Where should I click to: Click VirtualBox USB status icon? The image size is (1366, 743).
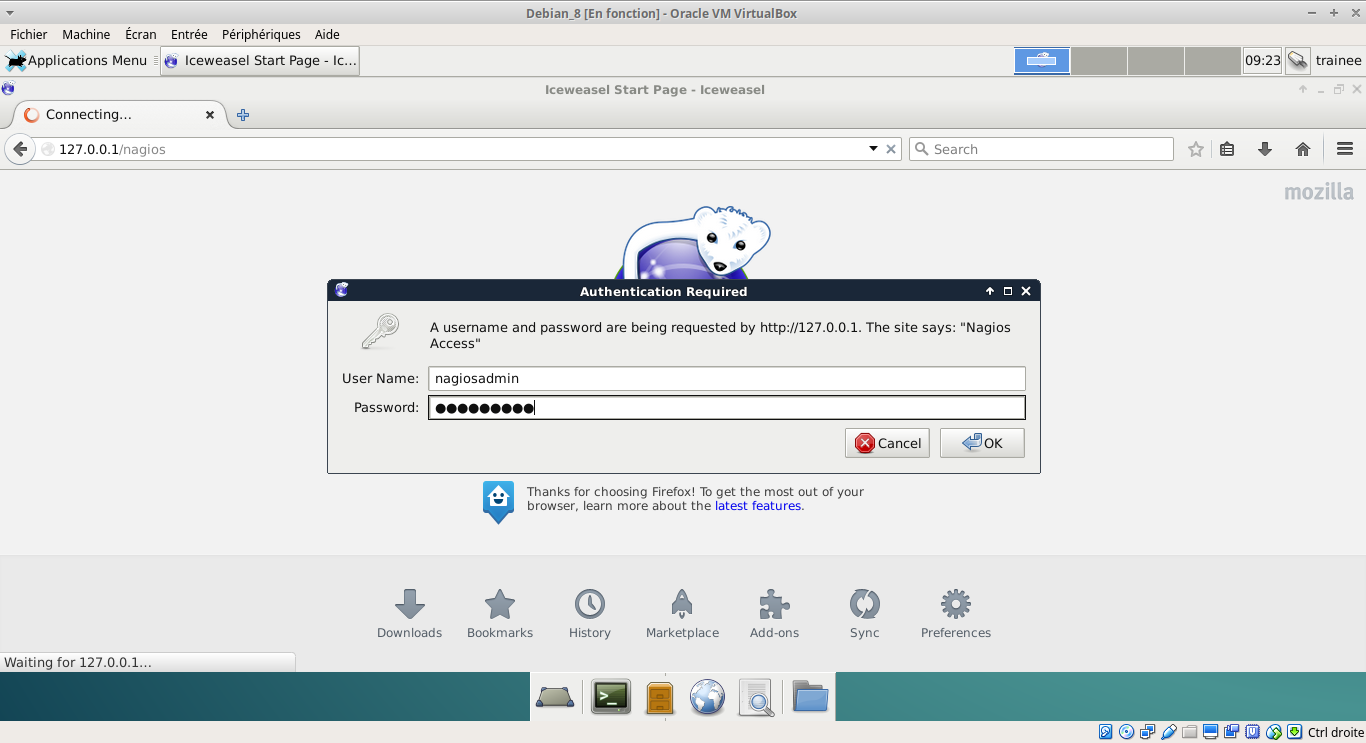coord(1168,732)
